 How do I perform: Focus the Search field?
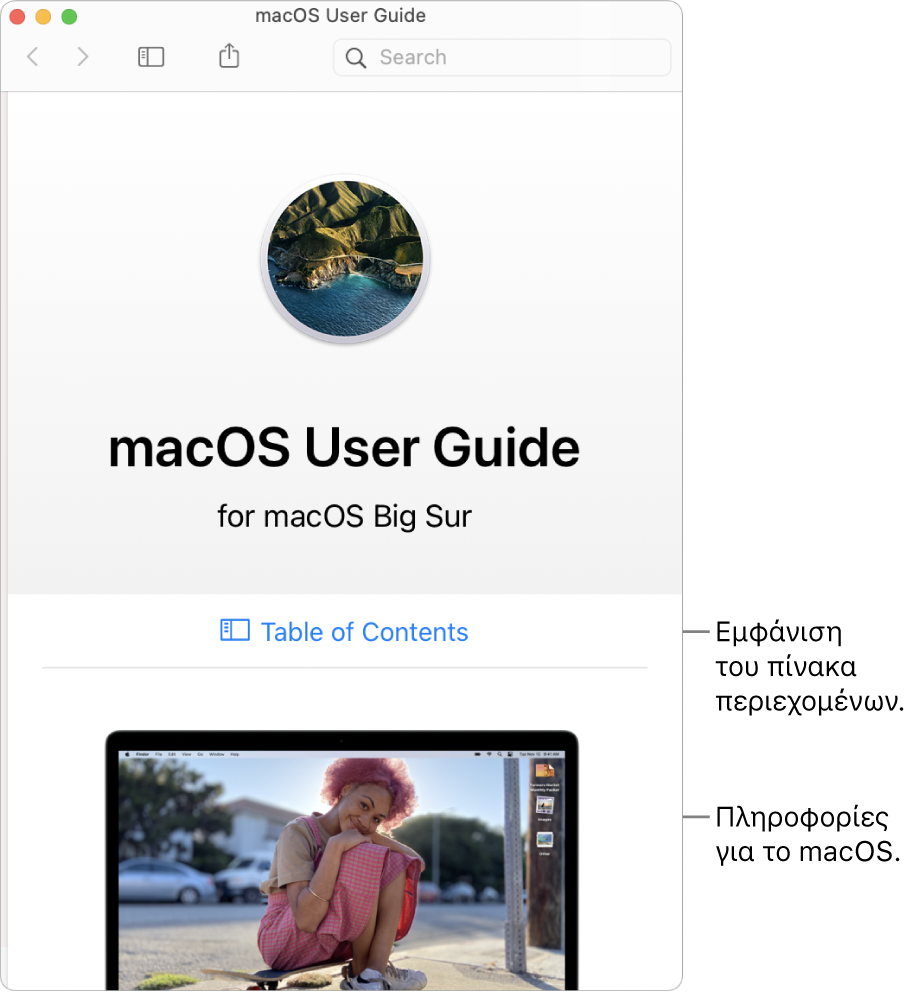tap(502, 58)
